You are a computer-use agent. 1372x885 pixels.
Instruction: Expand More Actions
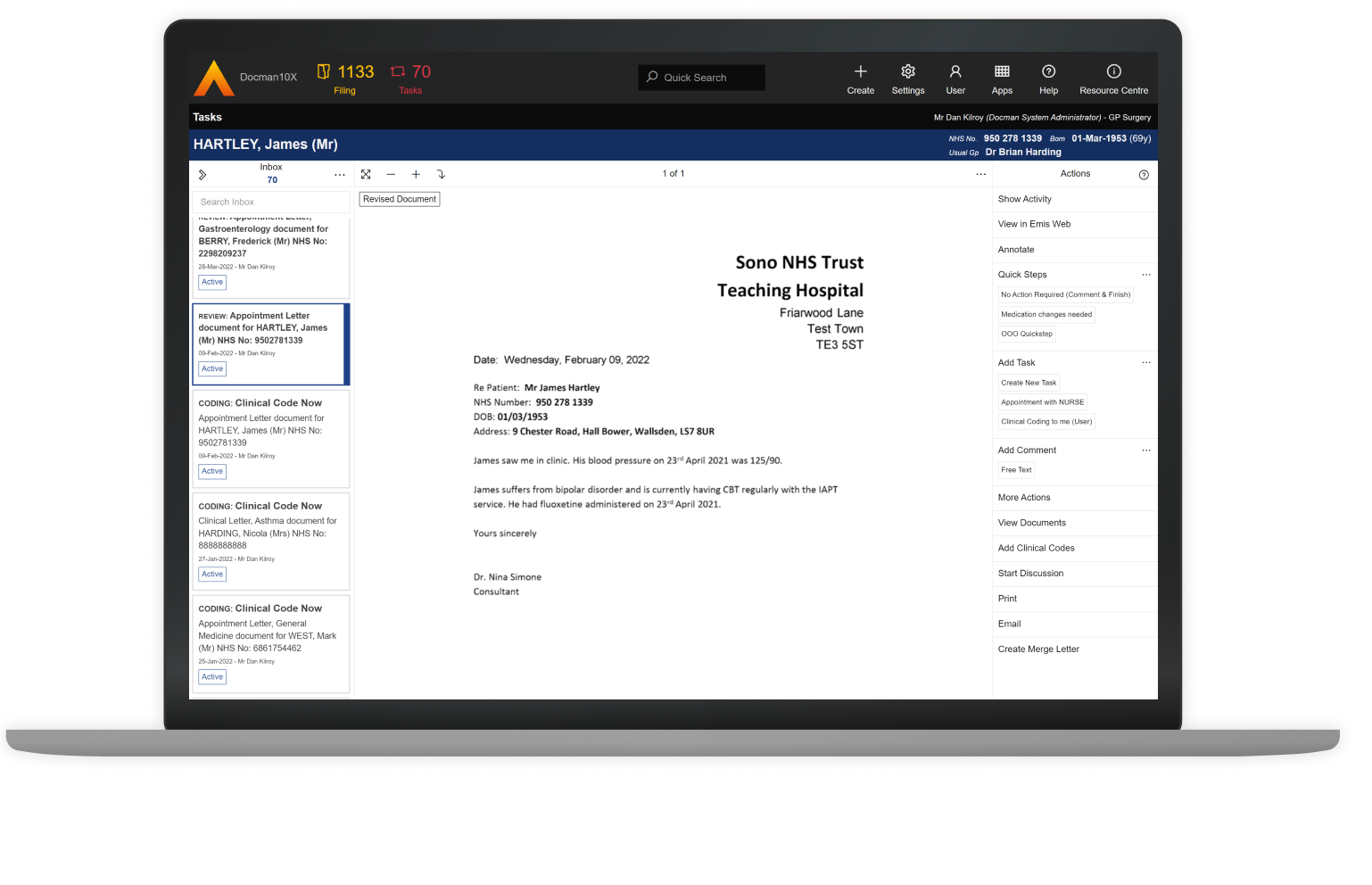1075,498
